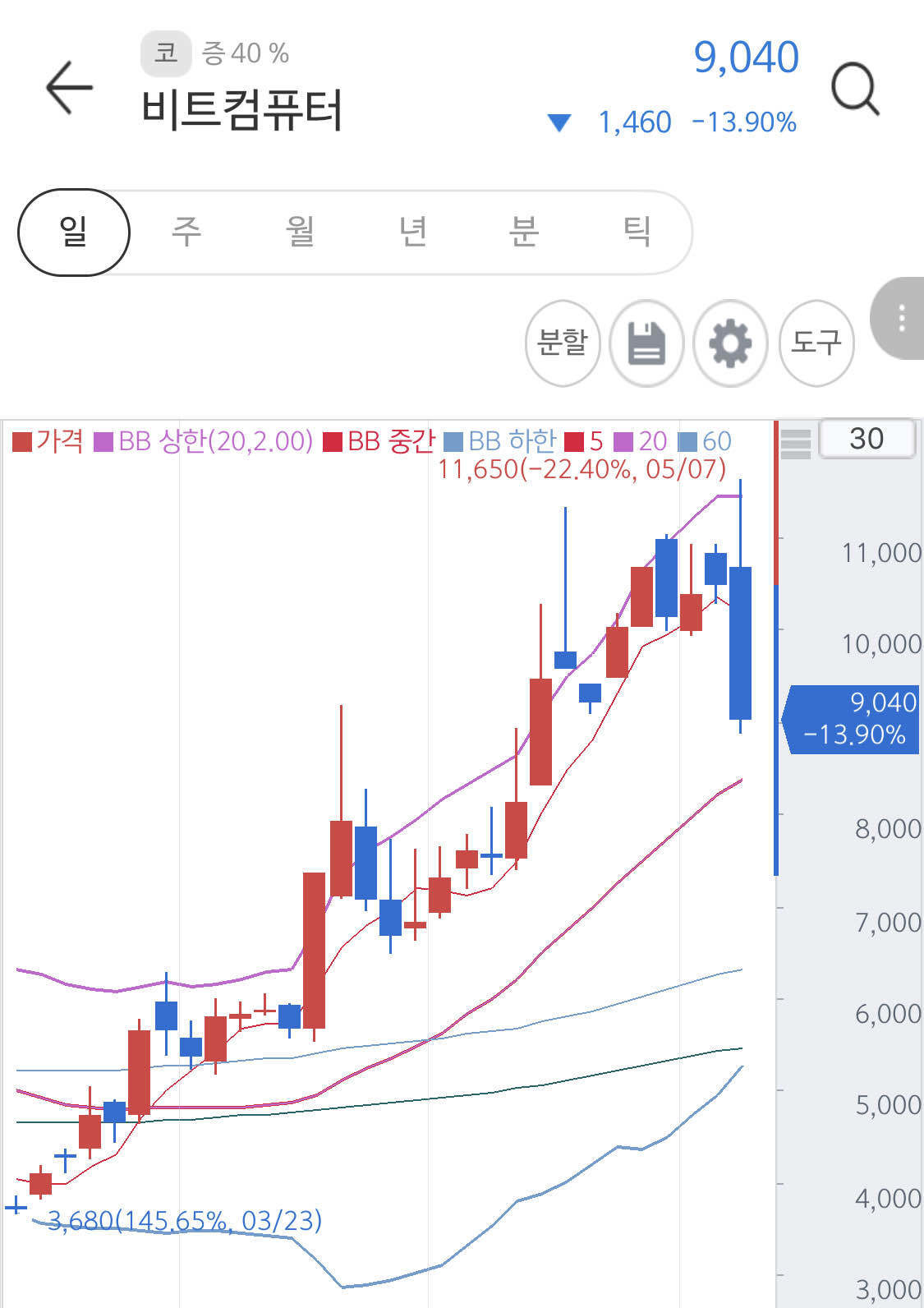Open chart list lines icon beside 30
Screen dimensions: 924x1308
(795, 442)
